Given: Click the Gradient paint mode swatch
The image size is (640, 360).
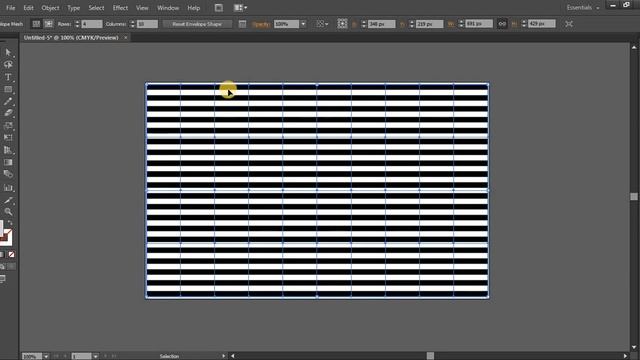Looking at the screenshot, I should pos(2,255).
